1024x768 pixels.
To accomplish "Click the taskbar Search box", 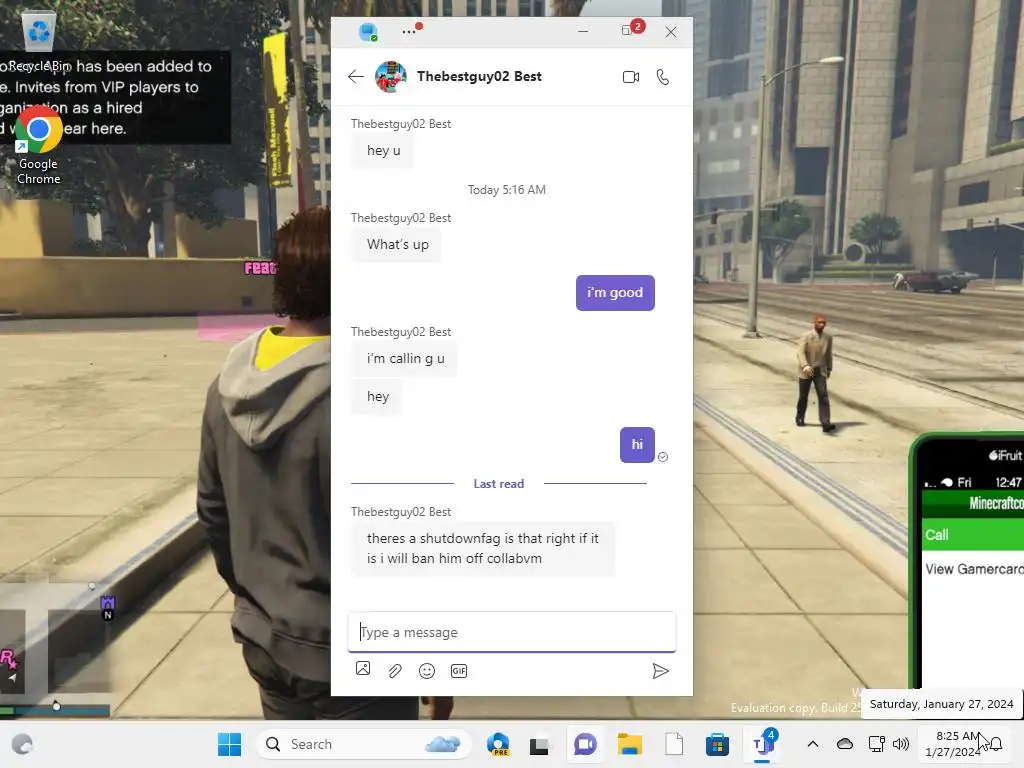I will click(363, 744).
